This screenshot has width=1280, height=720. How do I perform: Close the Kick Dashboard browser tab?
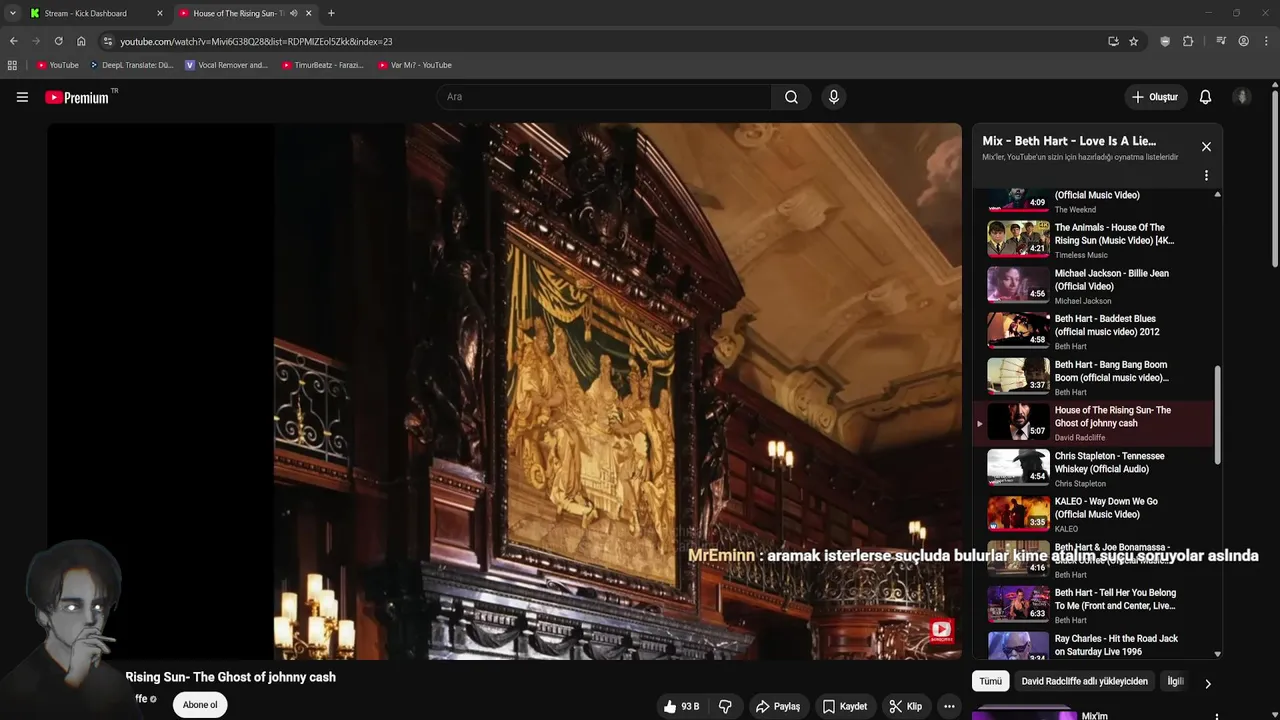159,13
